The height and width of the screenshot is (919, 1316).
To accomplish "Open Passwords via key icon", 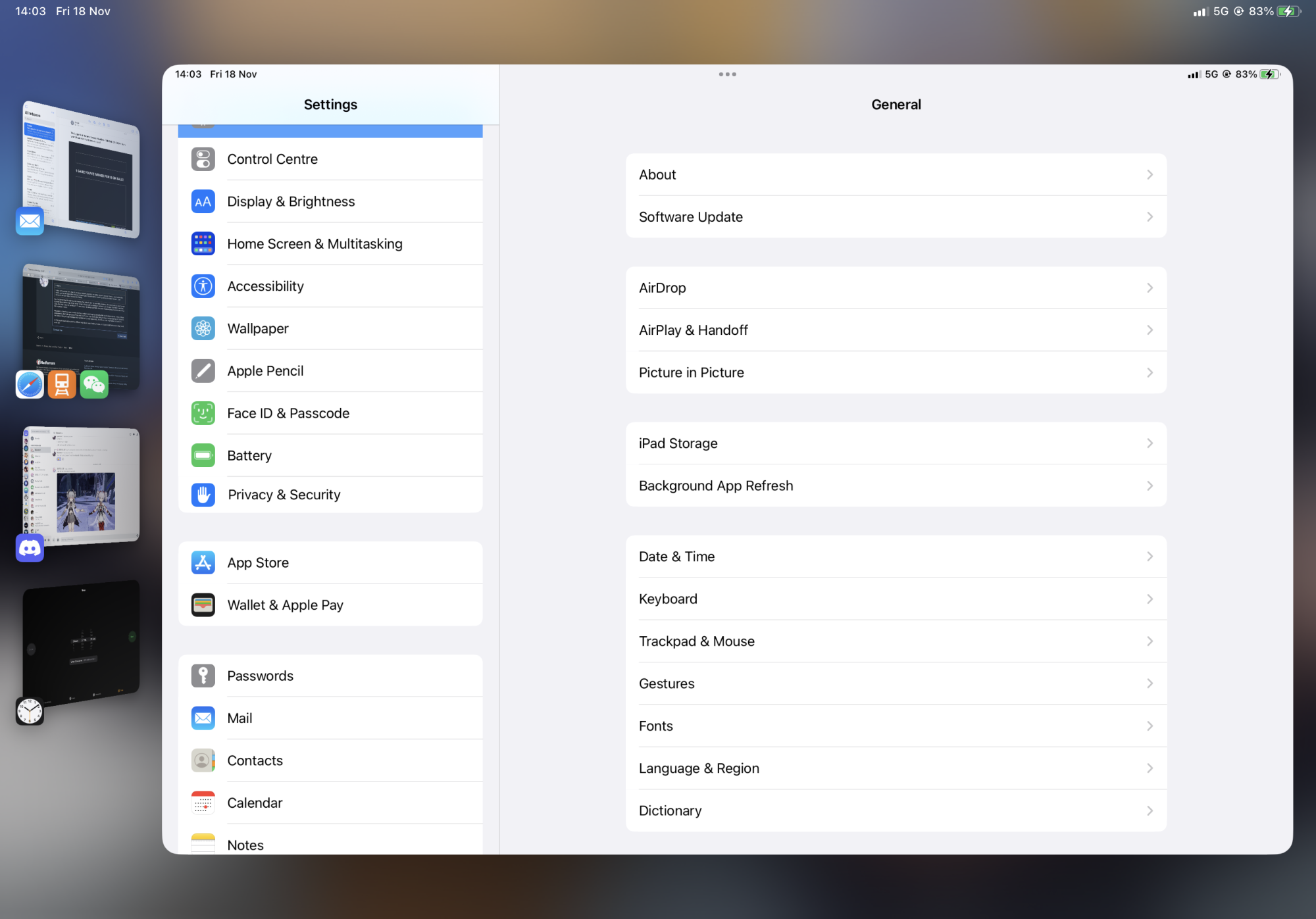I will click(203, 676).
